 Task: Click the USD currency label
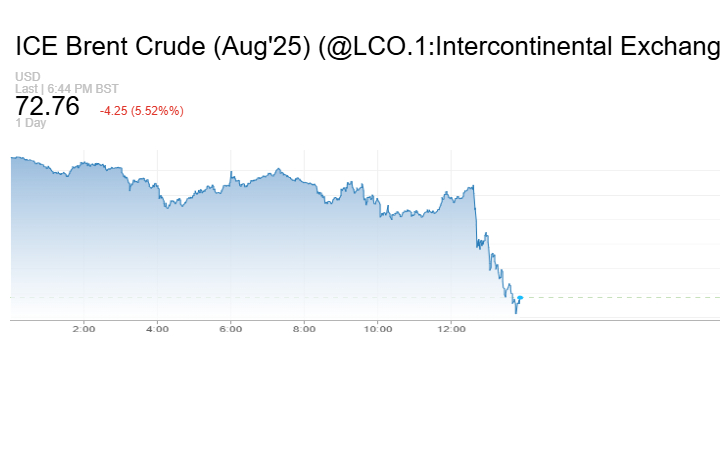[28, 76]
